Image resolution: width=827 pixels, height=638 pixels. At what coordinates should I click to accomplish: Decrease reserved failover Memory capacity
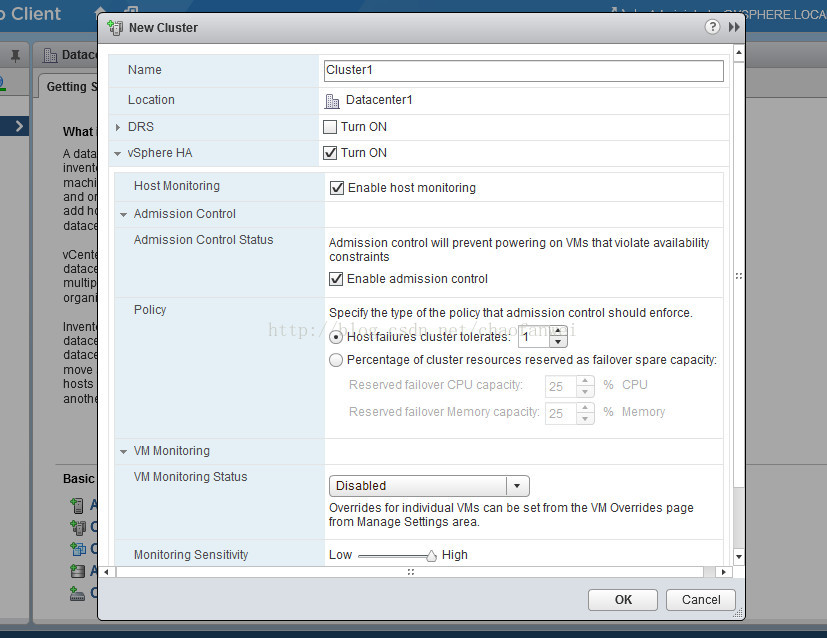click(x=585, y=419)
